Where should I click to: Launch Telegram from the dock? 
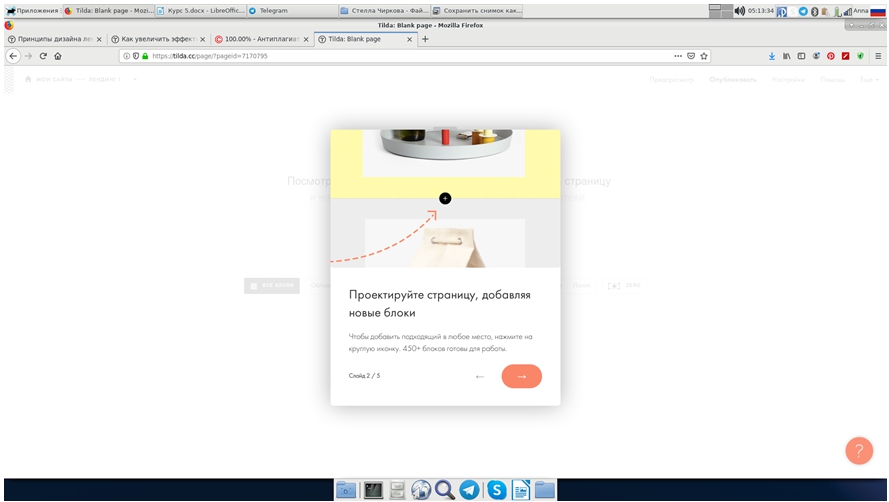pos(469,490)
